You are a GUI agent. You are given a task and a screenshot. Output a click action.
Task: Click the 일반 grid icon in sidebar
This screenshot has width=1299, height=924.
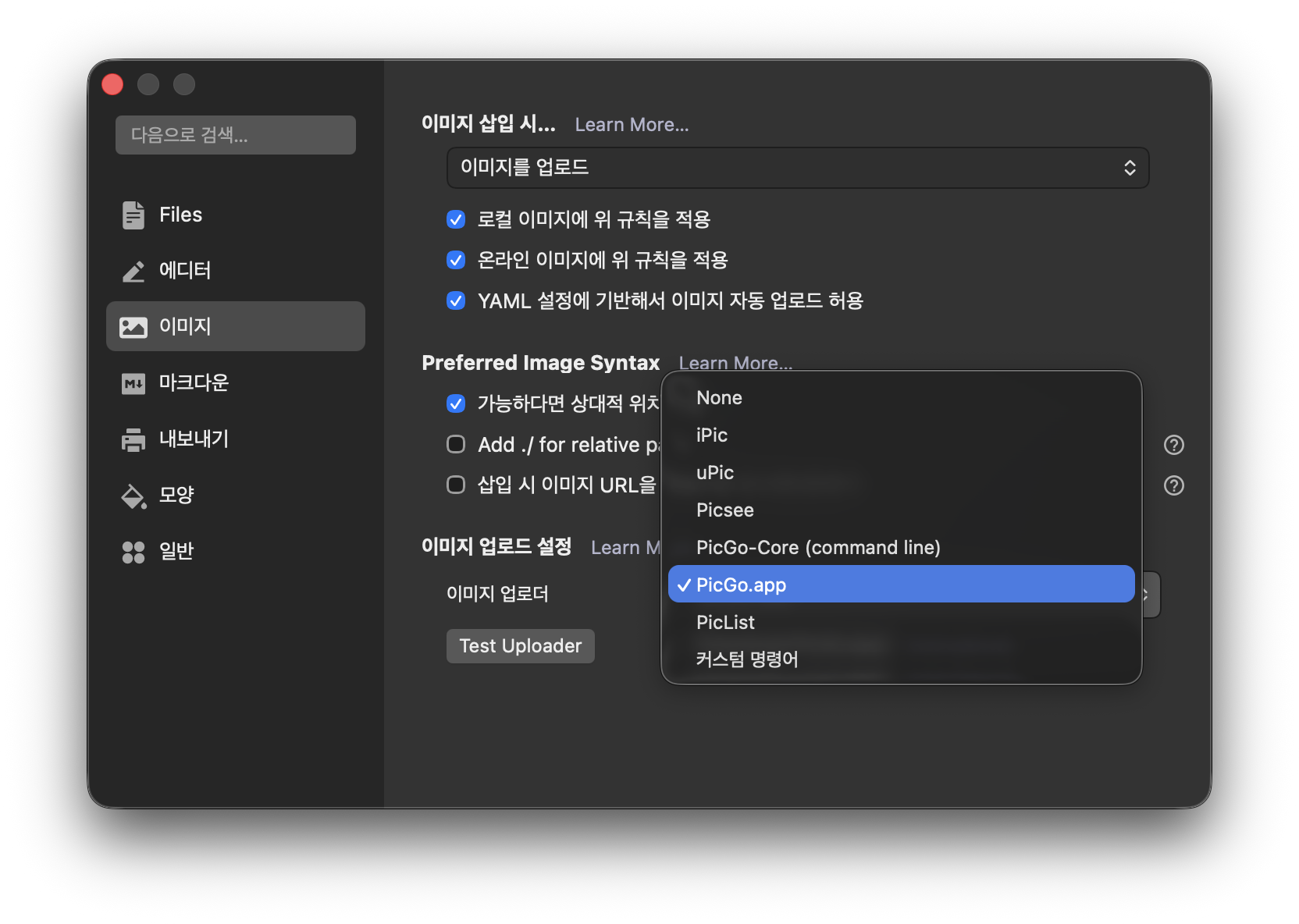[x=133, y=552]
